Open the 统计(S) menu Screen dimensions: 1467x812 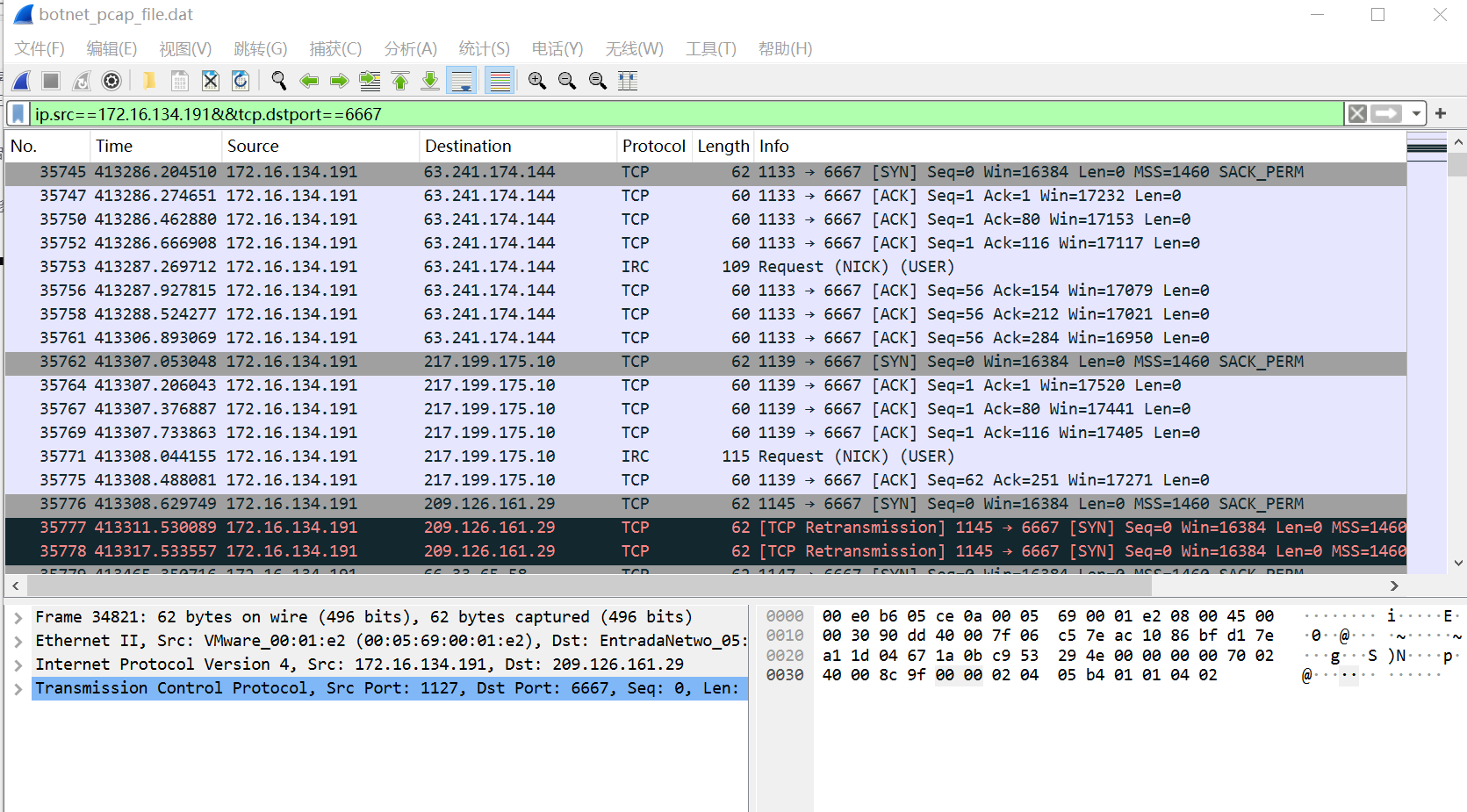(484, 49)
